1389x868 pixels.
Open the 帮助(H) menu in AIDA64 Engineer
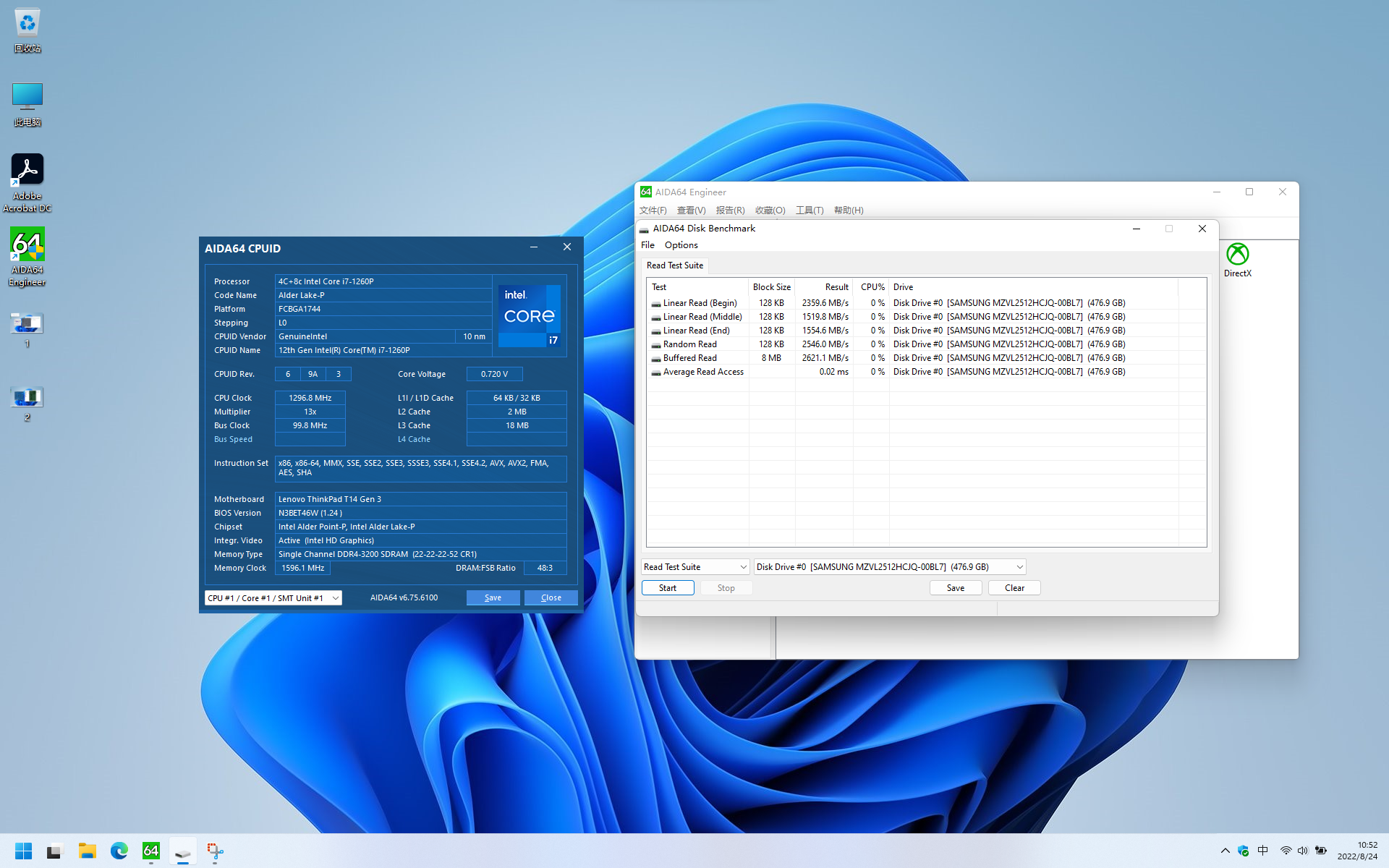[849, 210]
